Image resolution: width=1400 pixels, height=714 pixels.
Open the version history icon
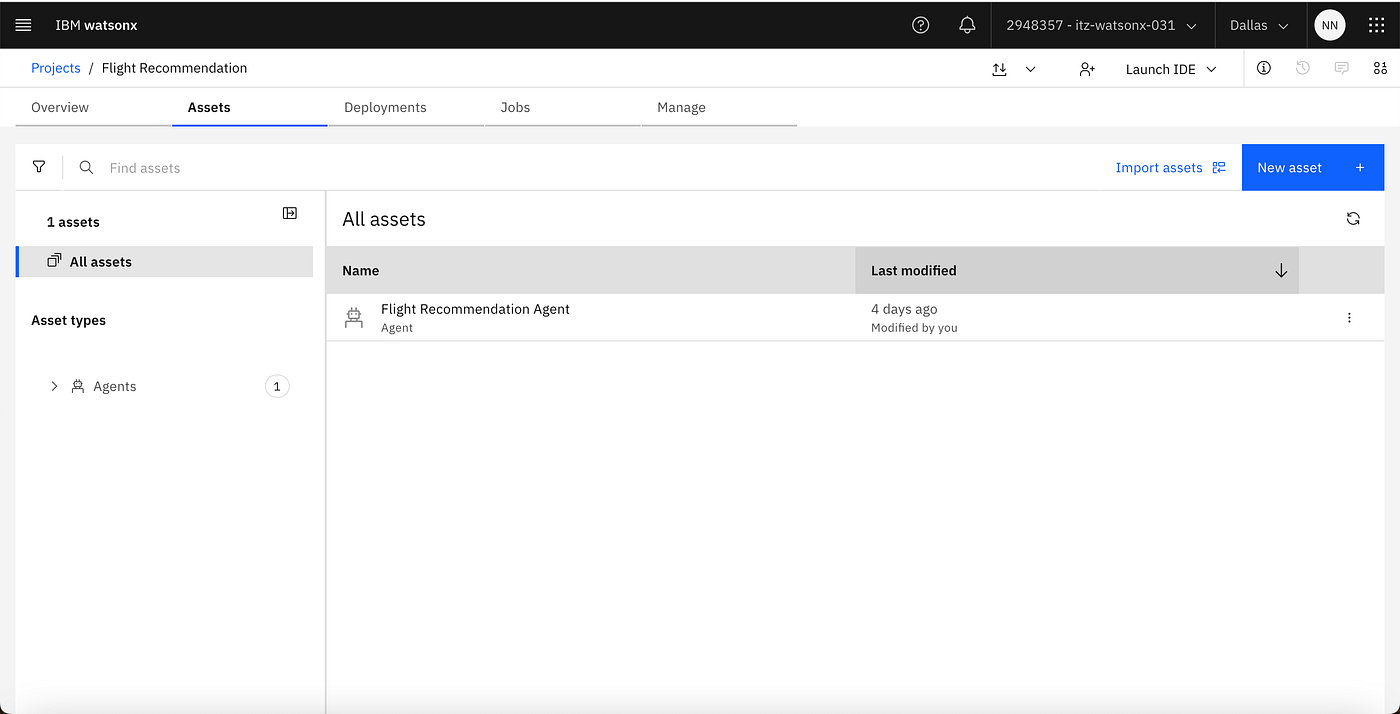coord(1303,68)
